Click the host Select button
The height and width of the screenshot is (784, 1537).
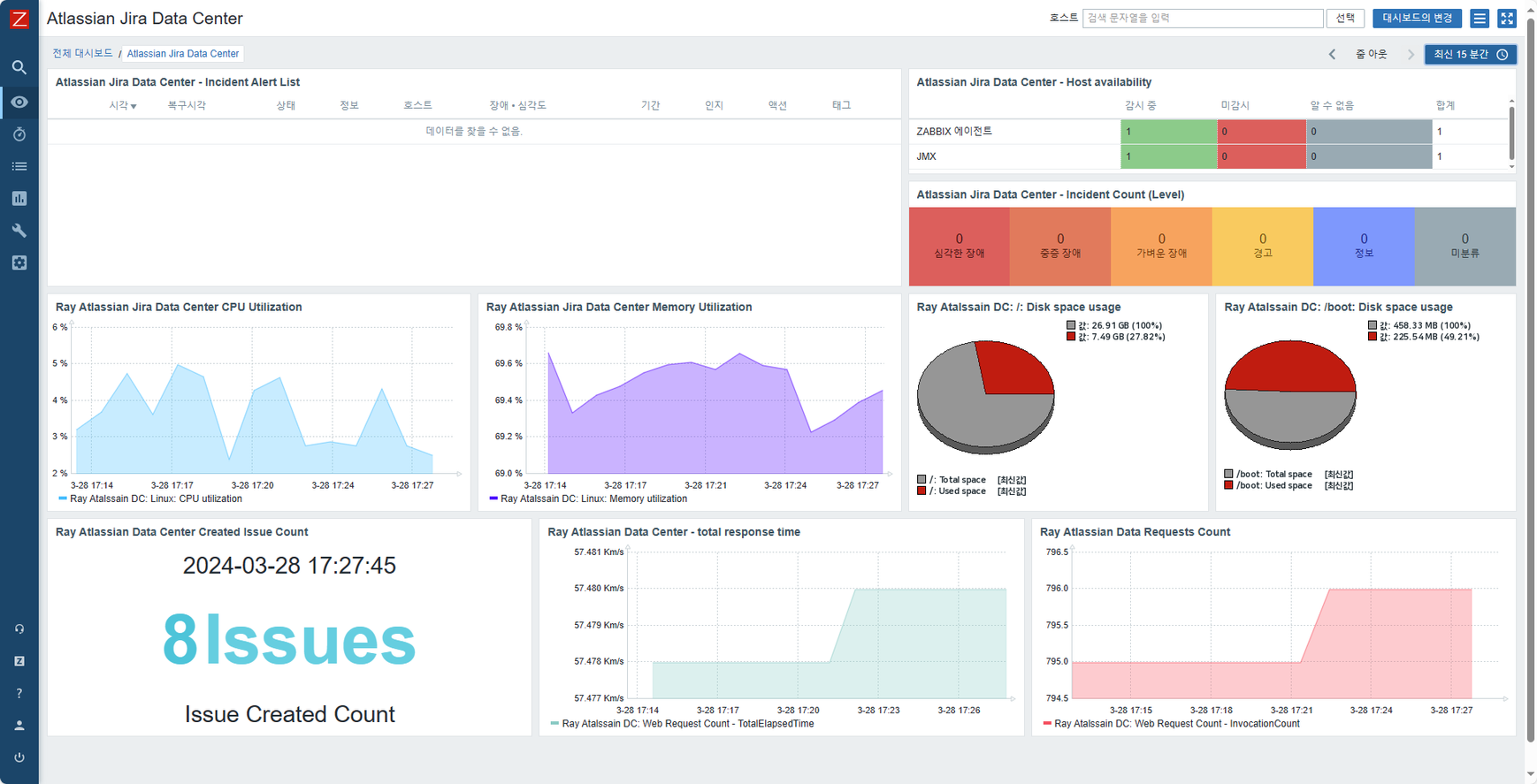pos(1345,18)
